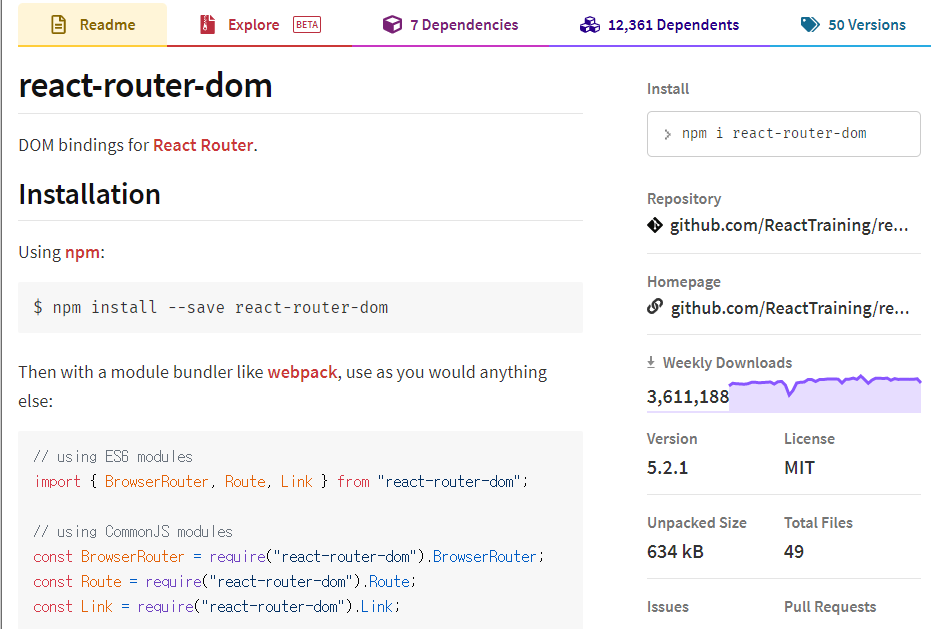Click the Installation heading
Image resolution: width=931 pixels, height=629 pixels.
click(90, 194)
